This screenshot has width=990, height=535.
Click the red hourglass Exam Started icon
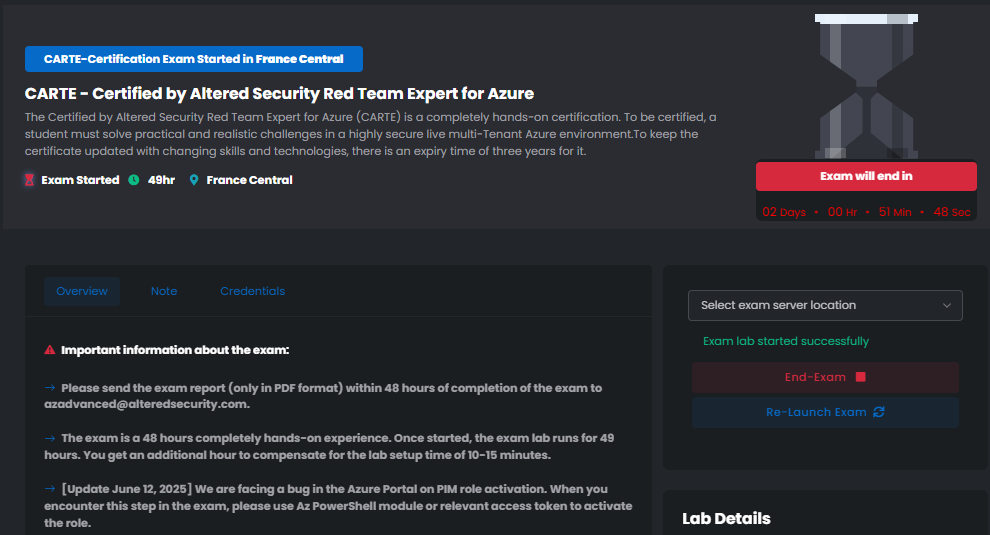click(29, 180)
